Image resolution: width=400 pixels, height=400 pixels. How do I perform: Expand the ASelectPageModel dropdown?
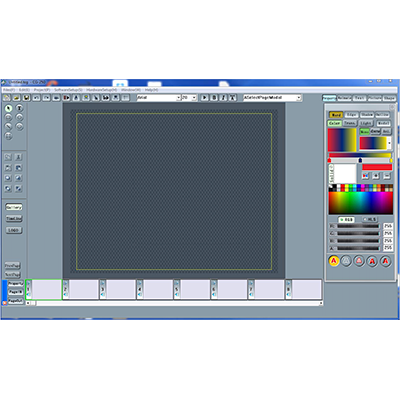click(272, 98)
